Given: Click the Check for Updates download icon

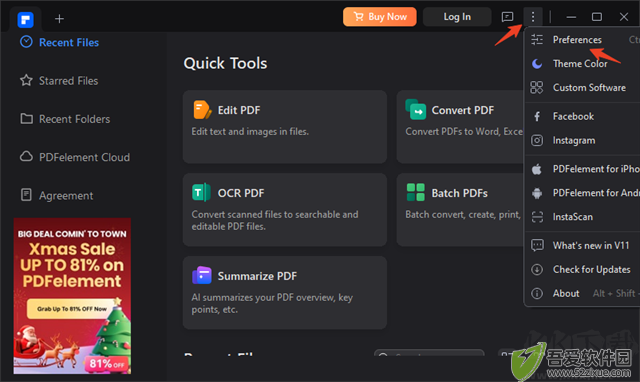Looking at the screenshot, I should click(537, 269).
